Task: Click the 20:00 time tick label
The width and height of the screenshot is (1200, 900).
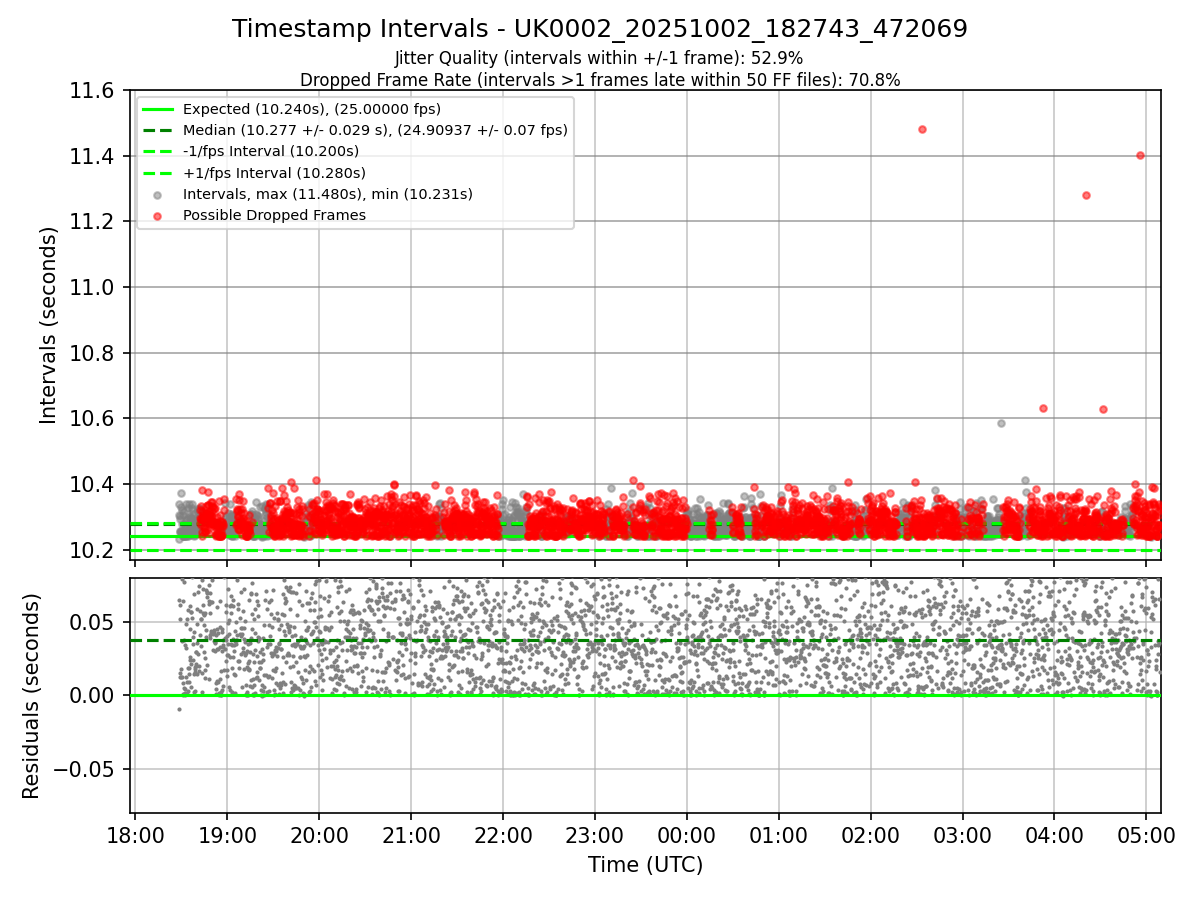Action: pyautogui.click(x=319, y=834)
